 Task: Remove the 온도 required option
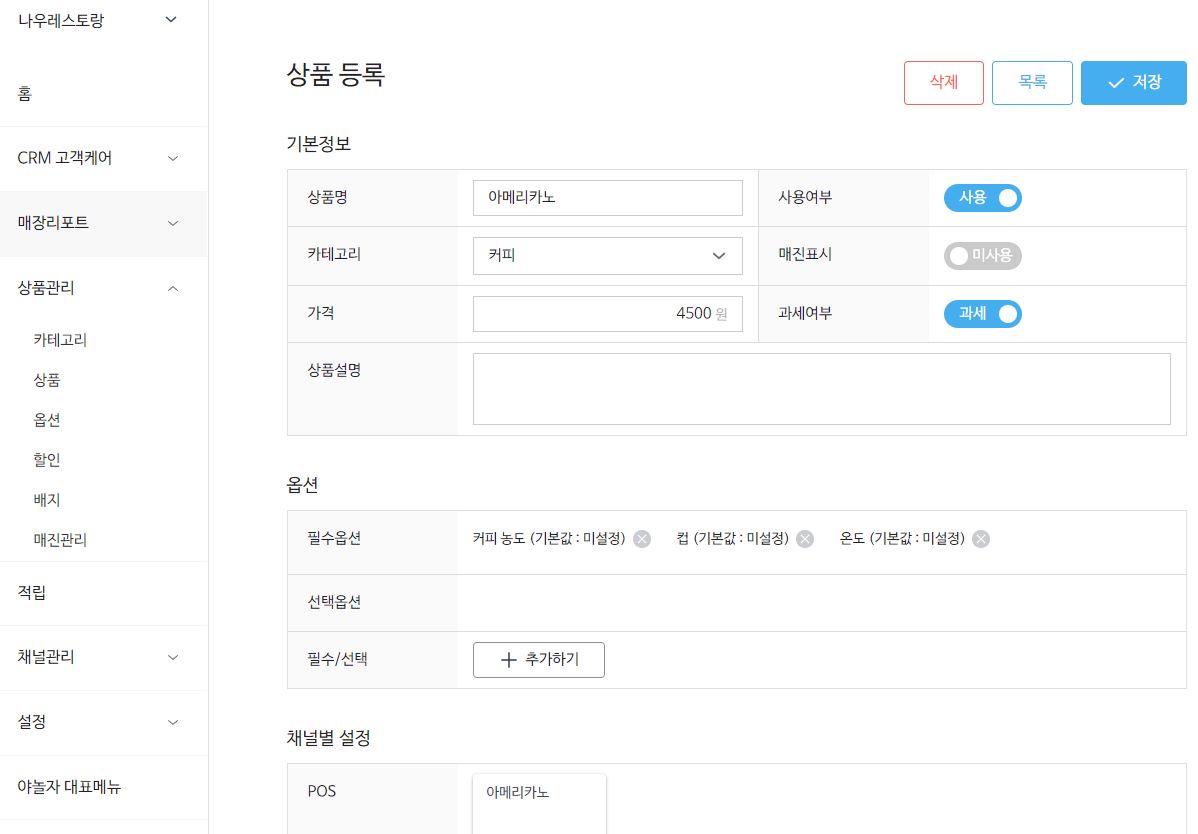(981, 539)
